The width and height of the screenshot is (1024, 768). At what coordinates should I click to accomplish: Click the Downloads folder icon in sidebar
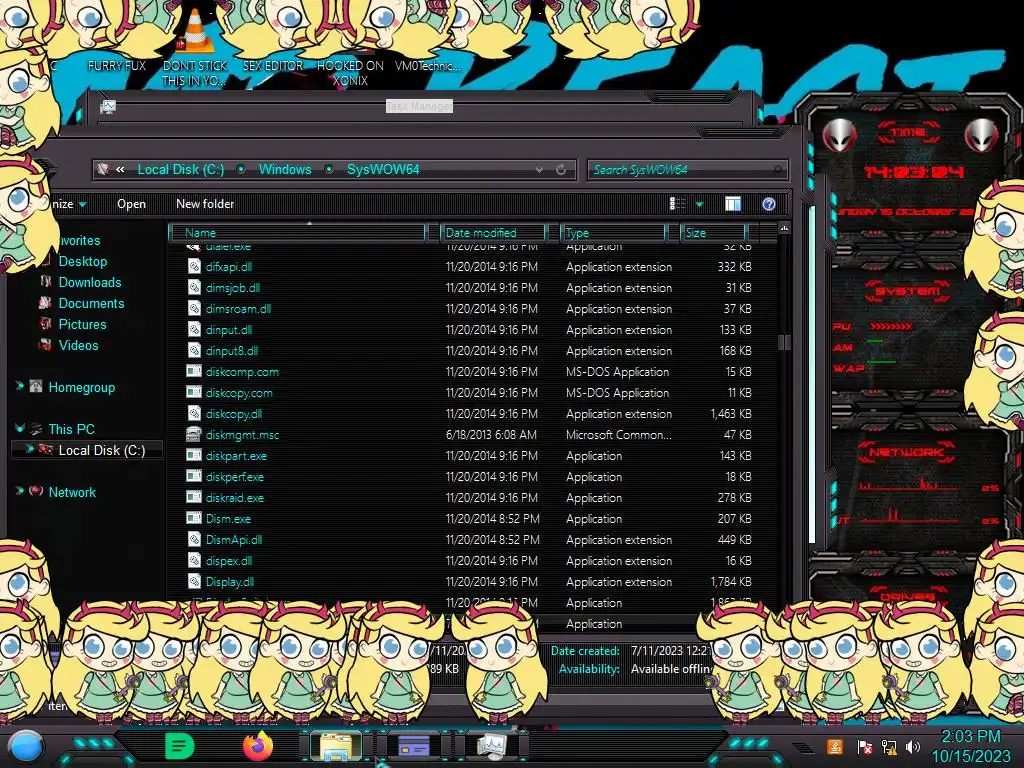pyautogui.click(x=45, y=282)
